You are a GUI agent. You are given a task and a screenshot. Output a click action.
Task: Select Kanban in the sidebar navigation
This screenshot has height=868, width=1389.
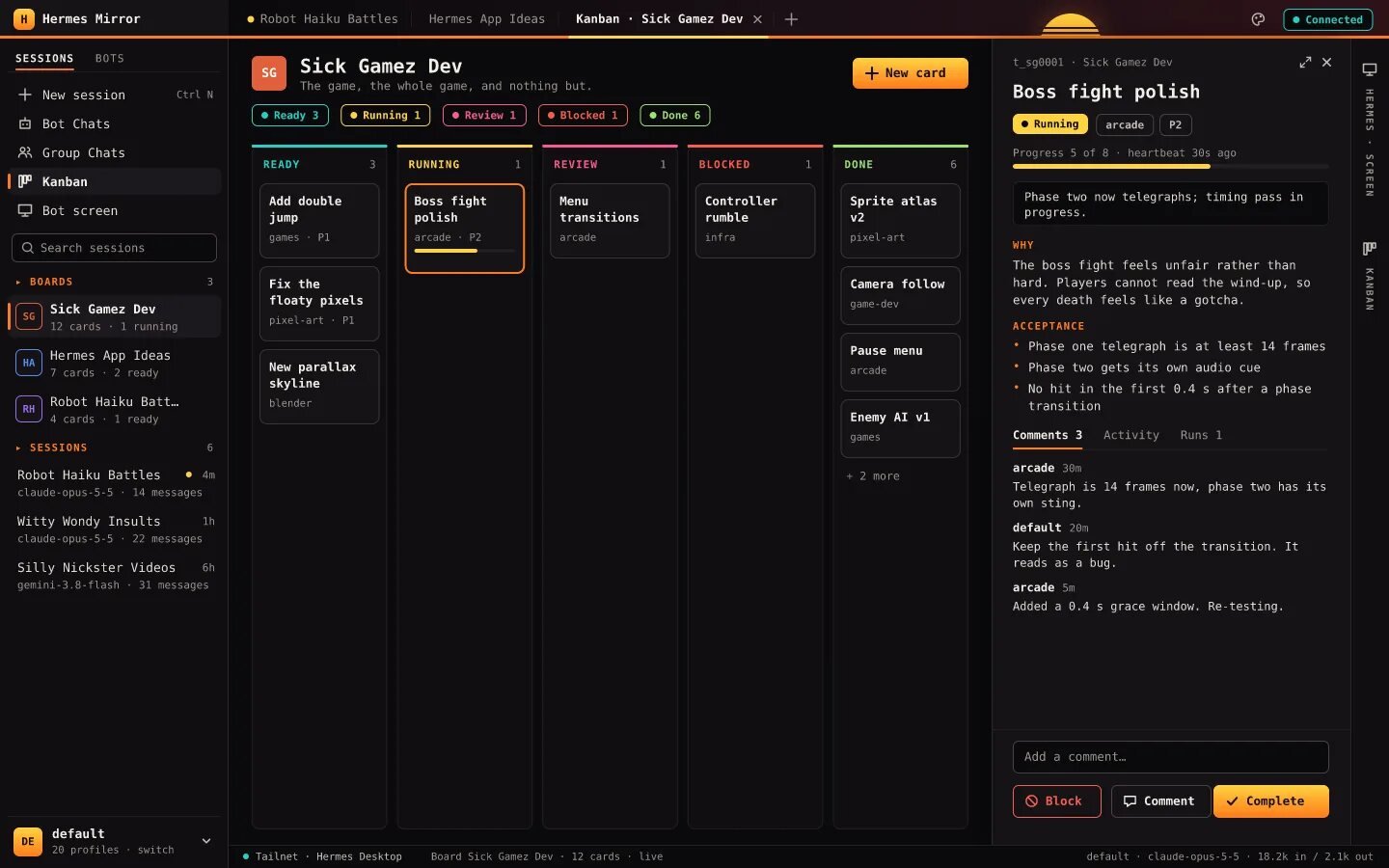click(115, 181)
